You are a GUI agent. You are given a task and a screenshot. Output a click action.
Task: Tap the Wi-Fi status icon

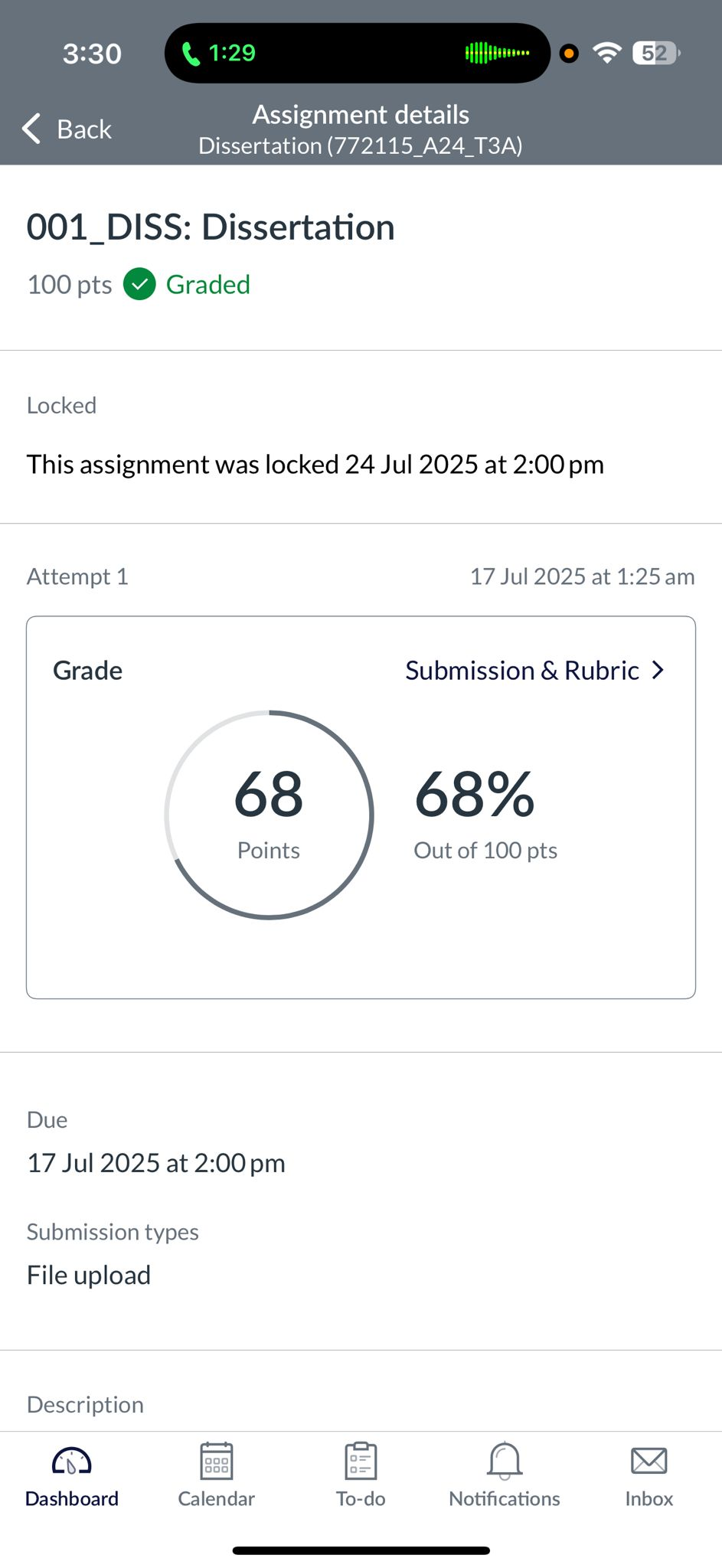click(606, 53)
